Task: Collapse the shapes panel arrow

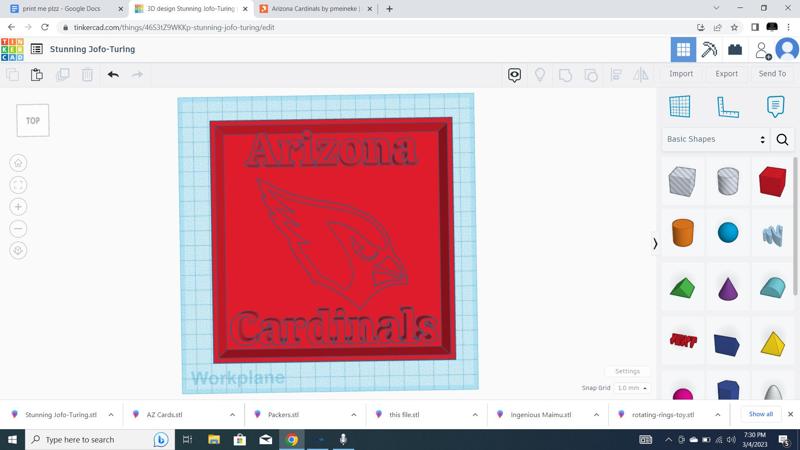Action: click(x=655, y=244)
